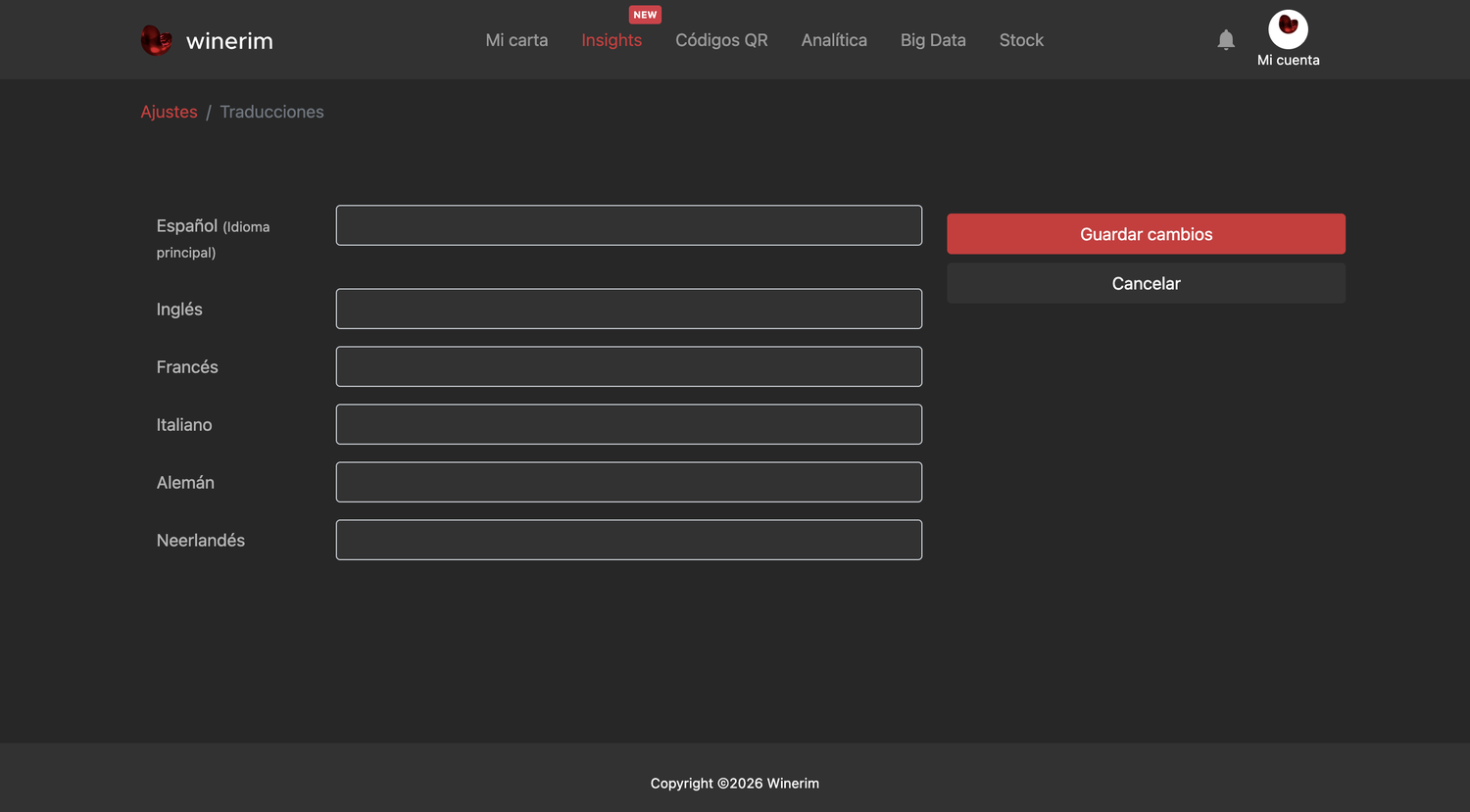Click the Neerlandés label
Viewport: 1470px width, 812px height.
[201, 540]
